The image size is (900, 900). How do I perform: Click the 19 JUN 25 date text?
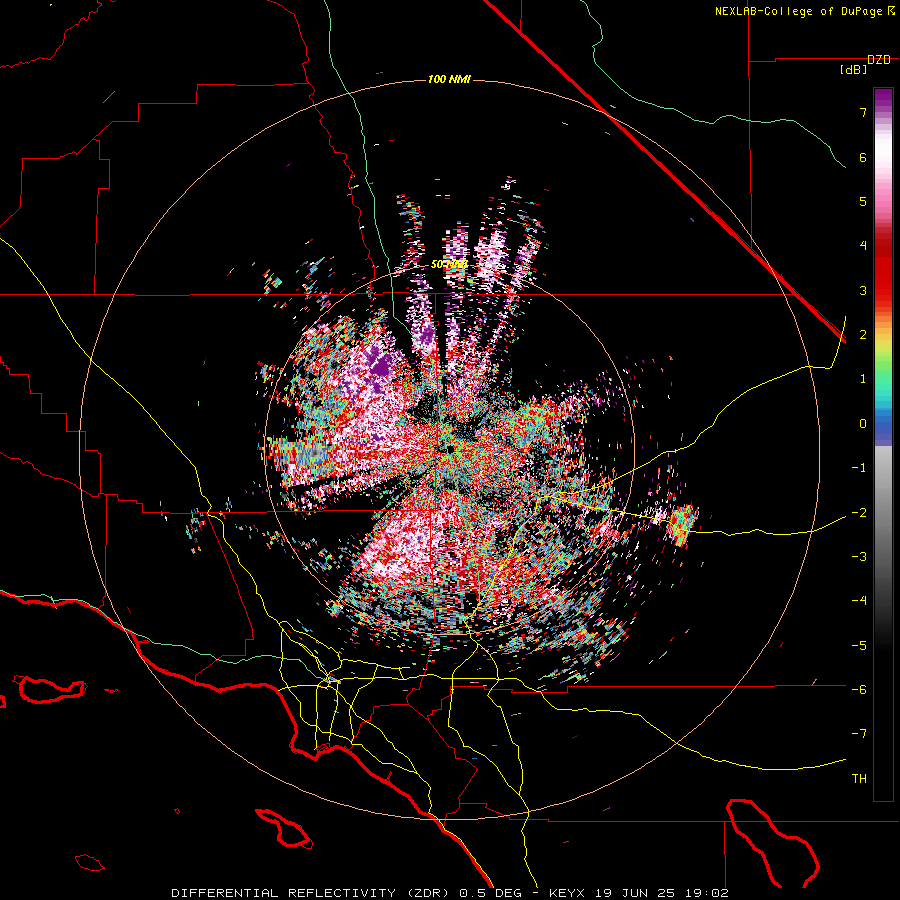tap(635, 893)
